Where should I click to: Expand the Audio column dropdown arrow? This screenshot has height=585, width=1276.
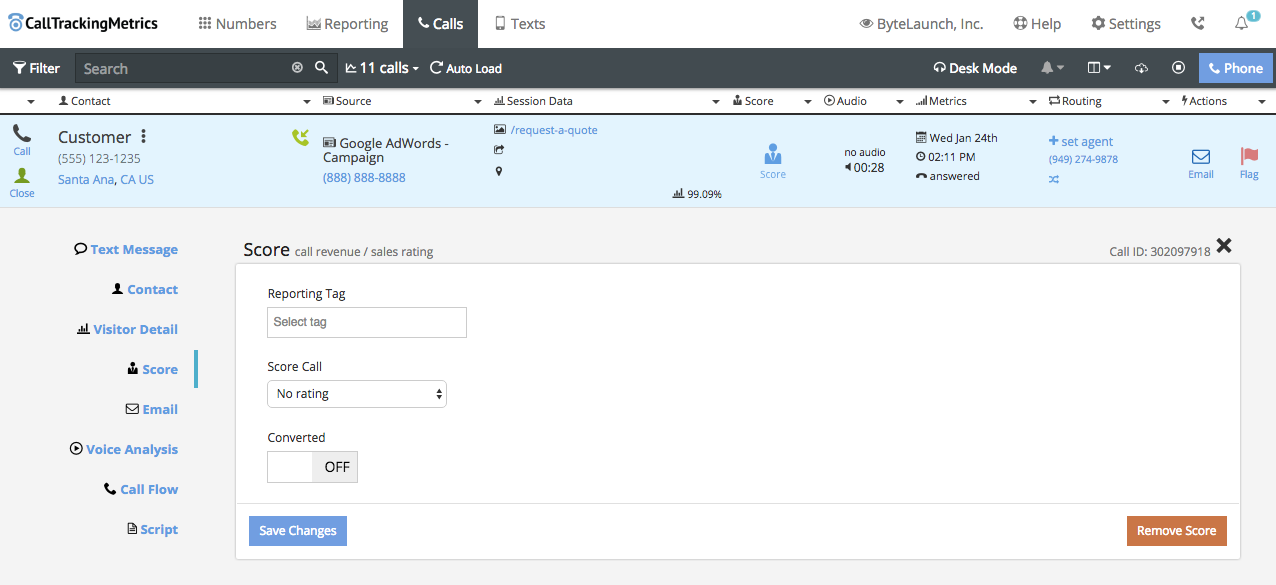point(900,102)
